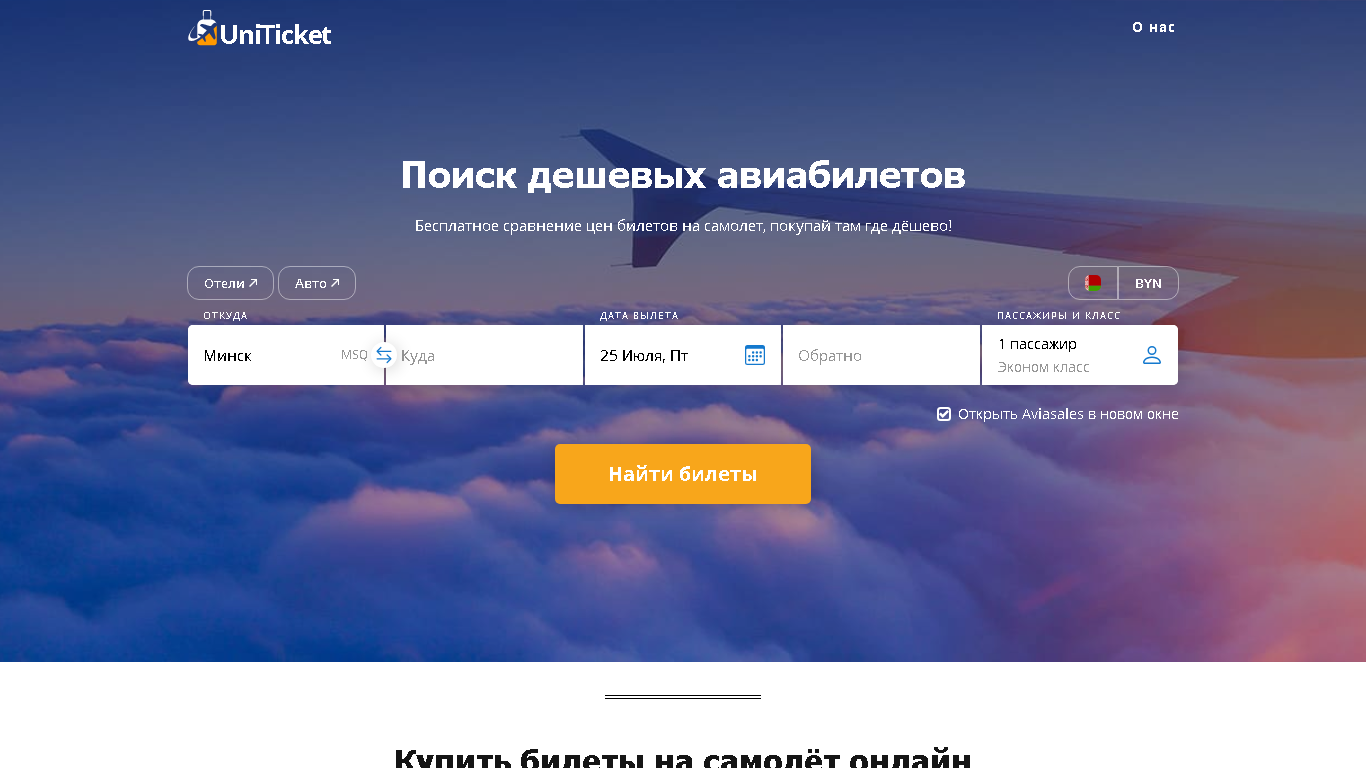The height and width of the screenshot is (768, 1366).
Task: Open the departure date calendar icon
Action: tap(755, 355)
